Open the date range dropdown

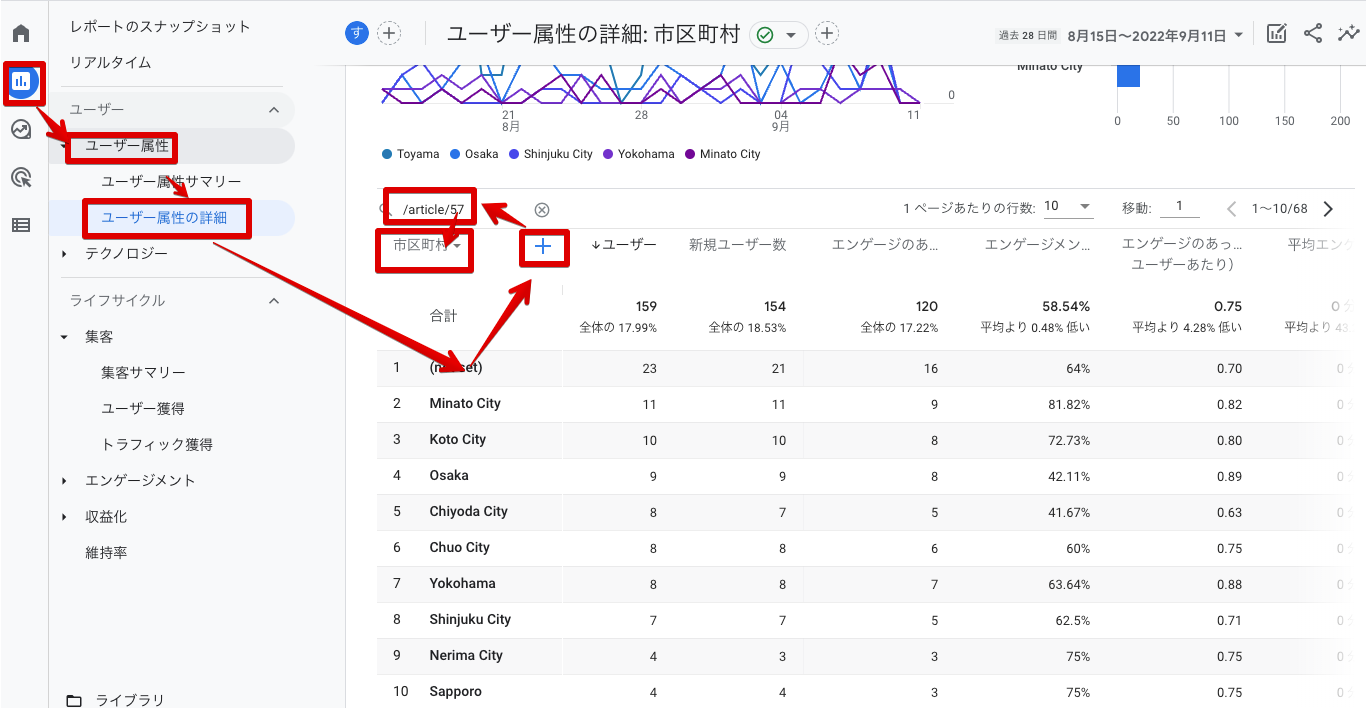tap(1156, 36)
